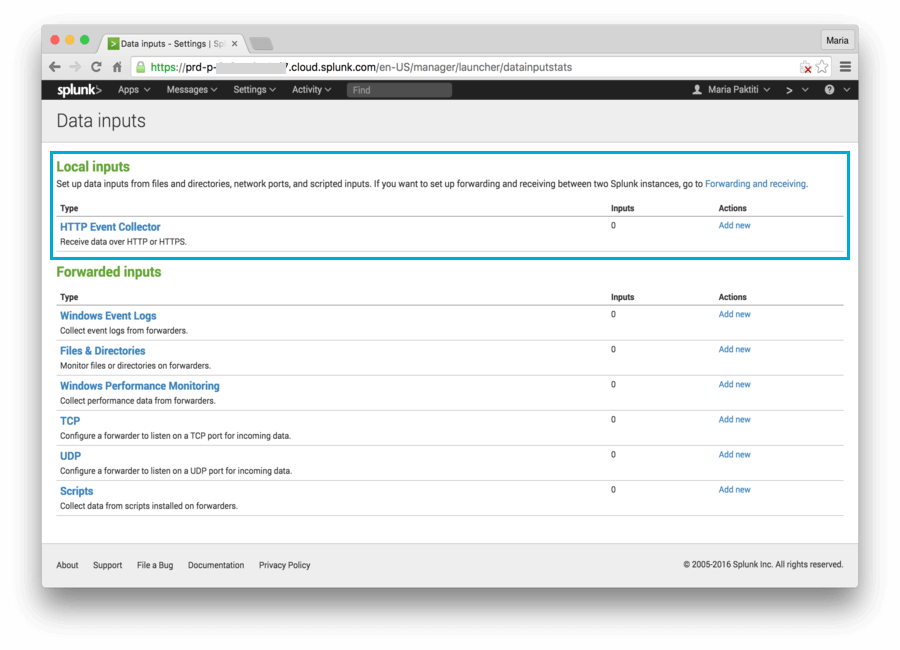Open the Privacy Policy footer link

click(x=284, y=565)
